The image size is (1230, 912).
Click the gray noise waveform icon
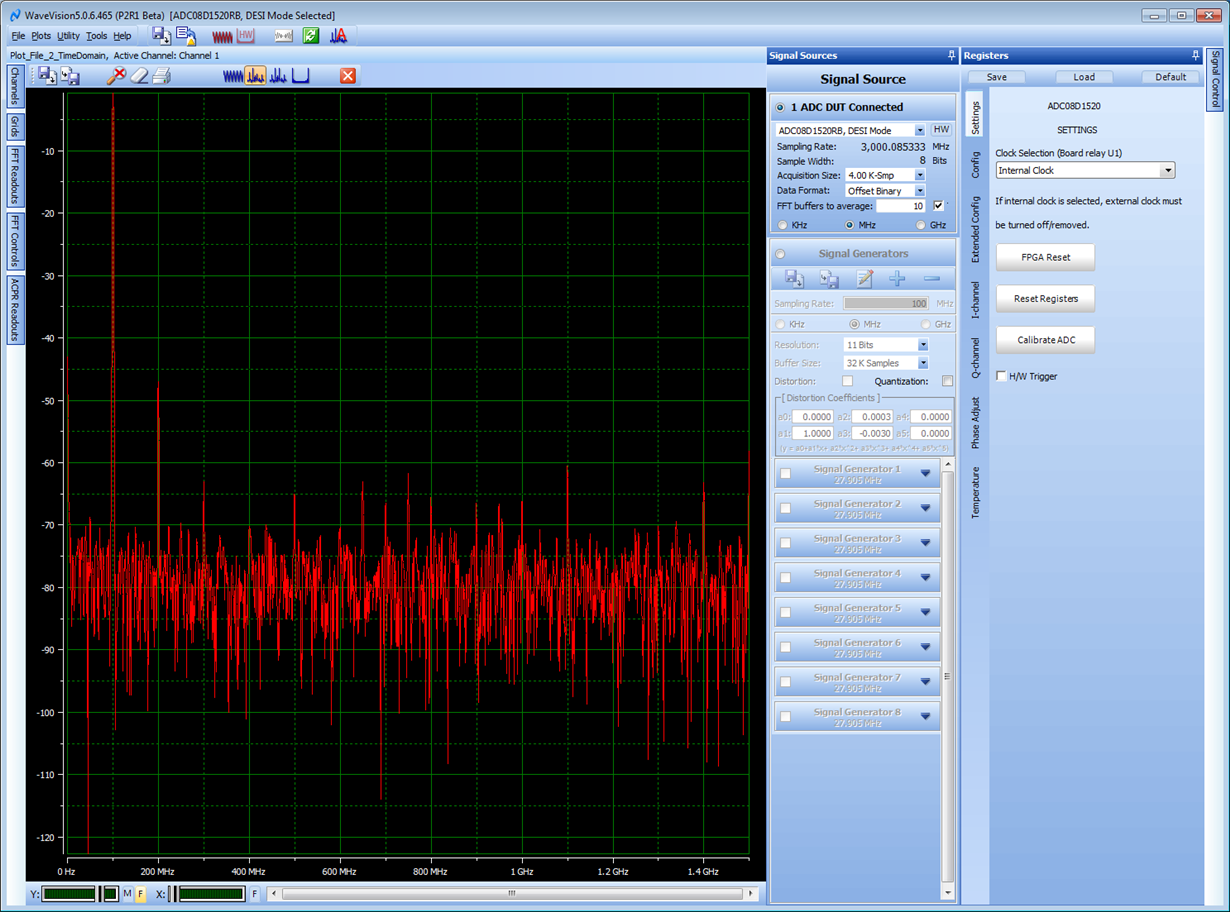(x=284, y=35)
